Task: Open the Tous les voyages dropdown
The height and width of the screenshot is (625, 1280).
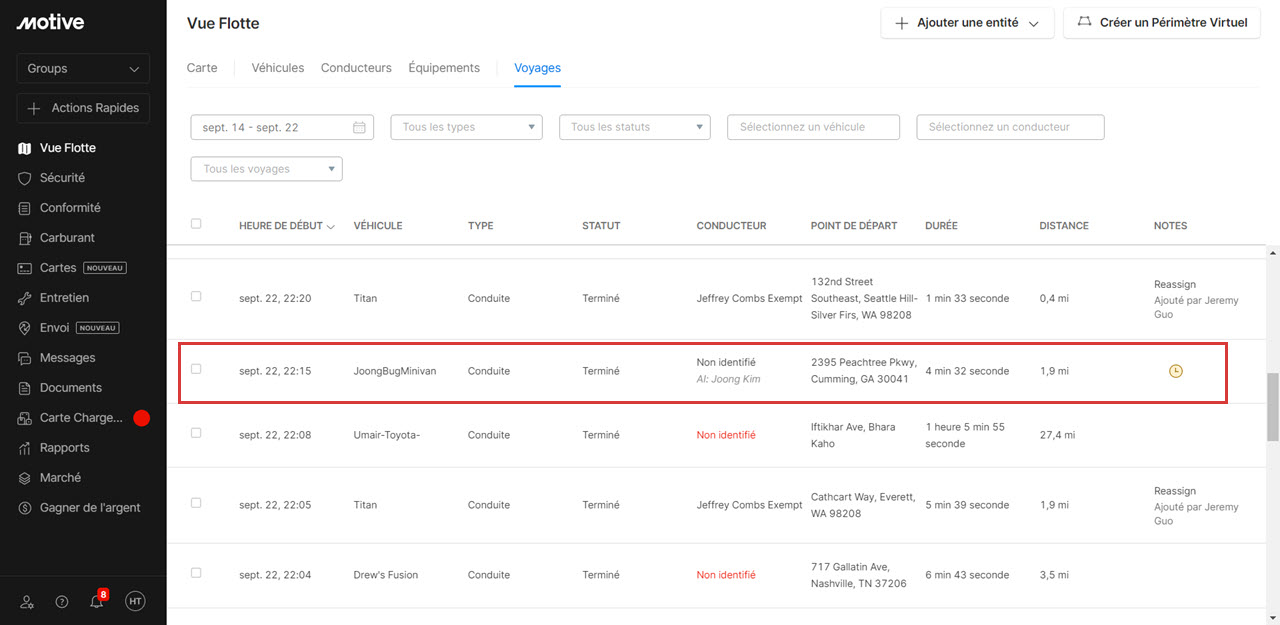Action: (x=266, y=169)
